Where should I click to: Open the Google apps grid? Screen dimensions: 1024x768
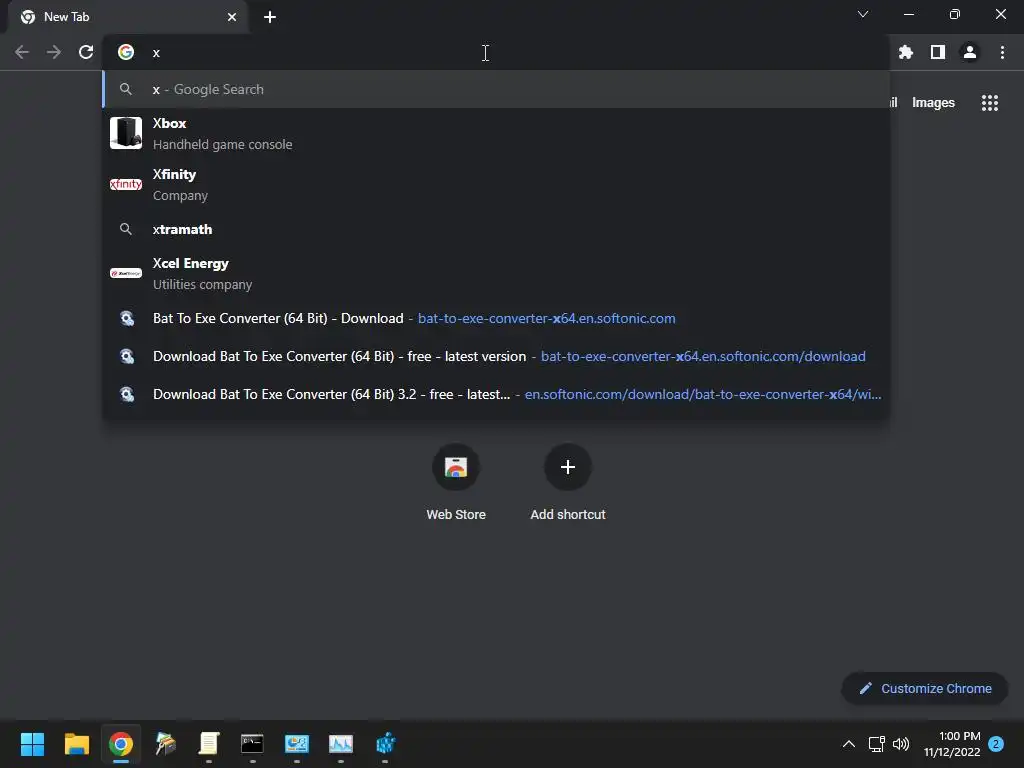click(x=990, y=103)
